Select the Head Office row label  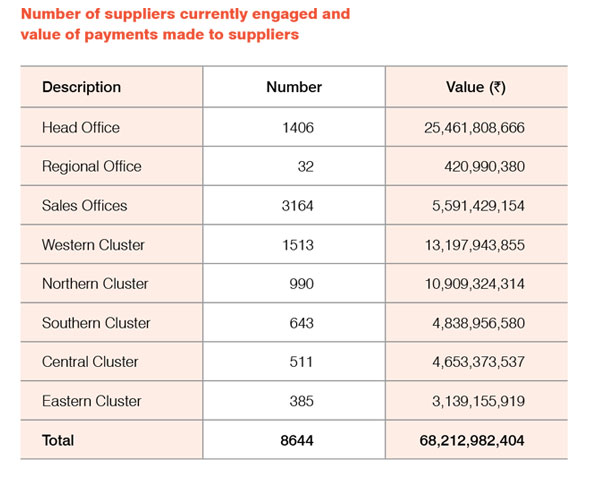click(x=81, y=128)
